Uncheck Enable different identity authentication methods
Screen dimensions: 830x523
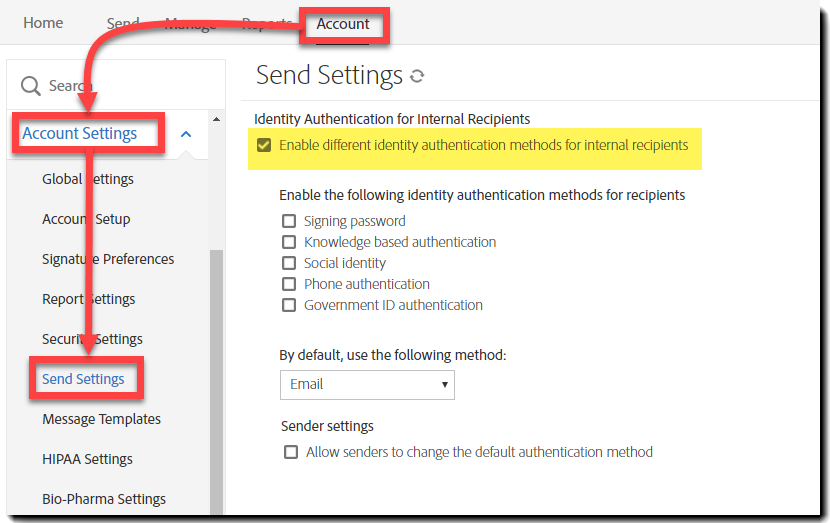(264, 145)
